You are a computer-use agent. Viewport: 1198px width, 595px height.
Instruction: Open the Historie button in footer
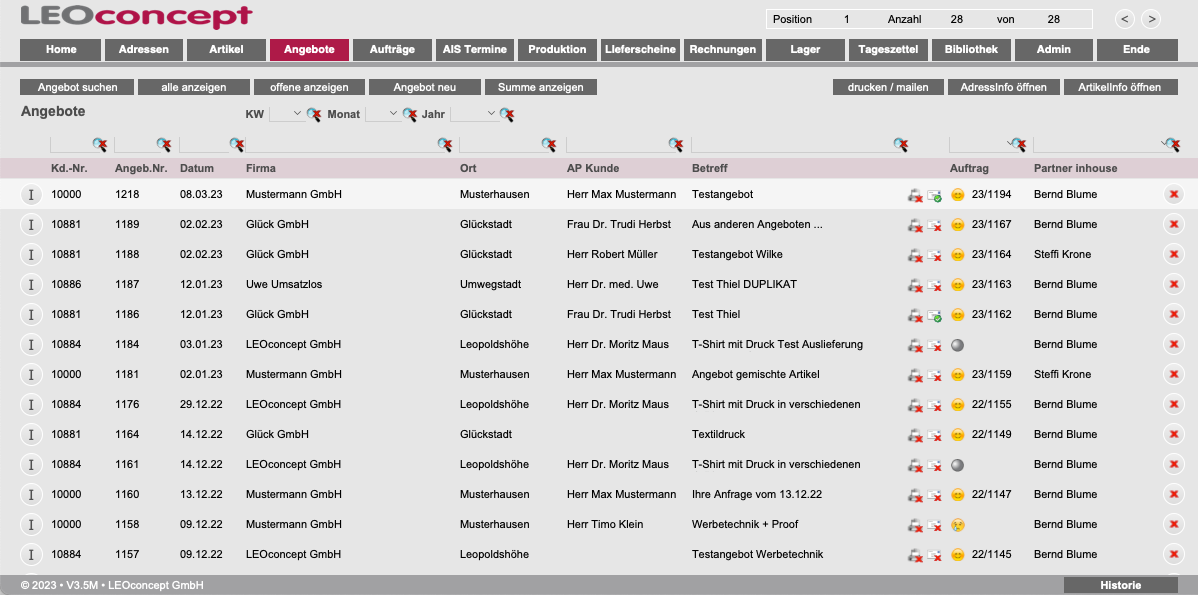click(1120, 585)
